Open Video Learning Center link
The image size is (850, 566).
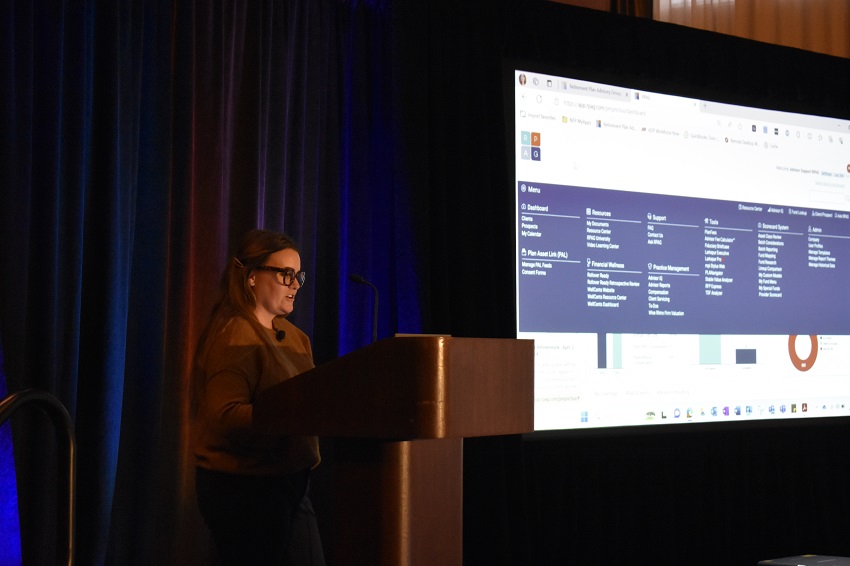603,246
